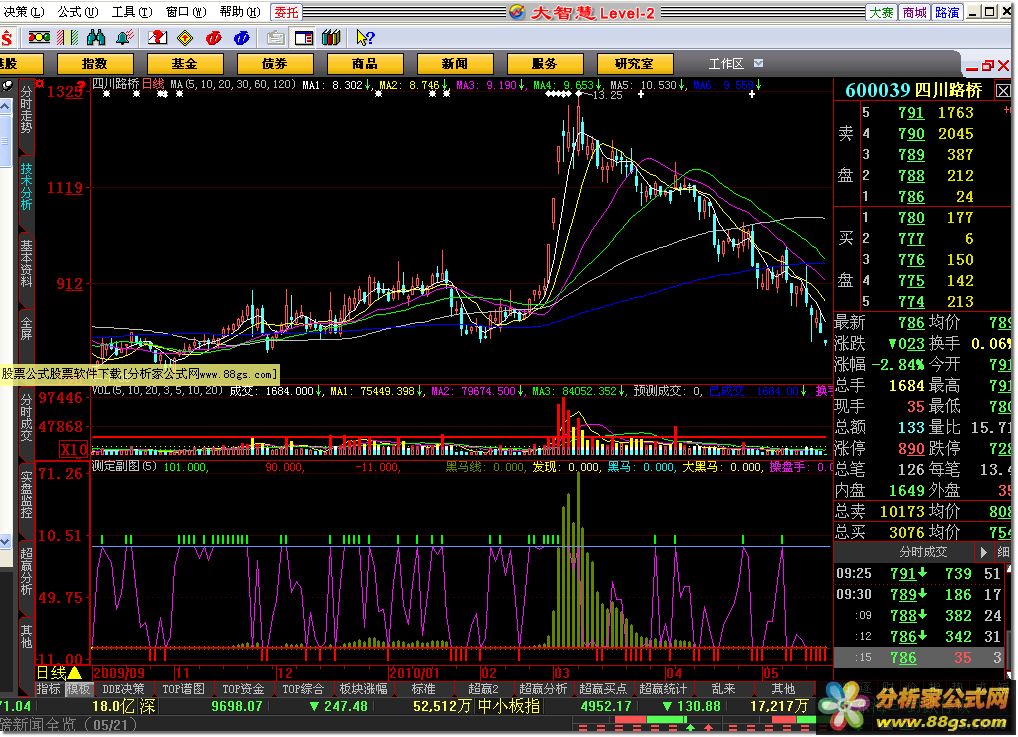Screen dimensions: 1018x737
Task: Select the TOP综合 bottom tab
Action: click(x=303, y=689)
